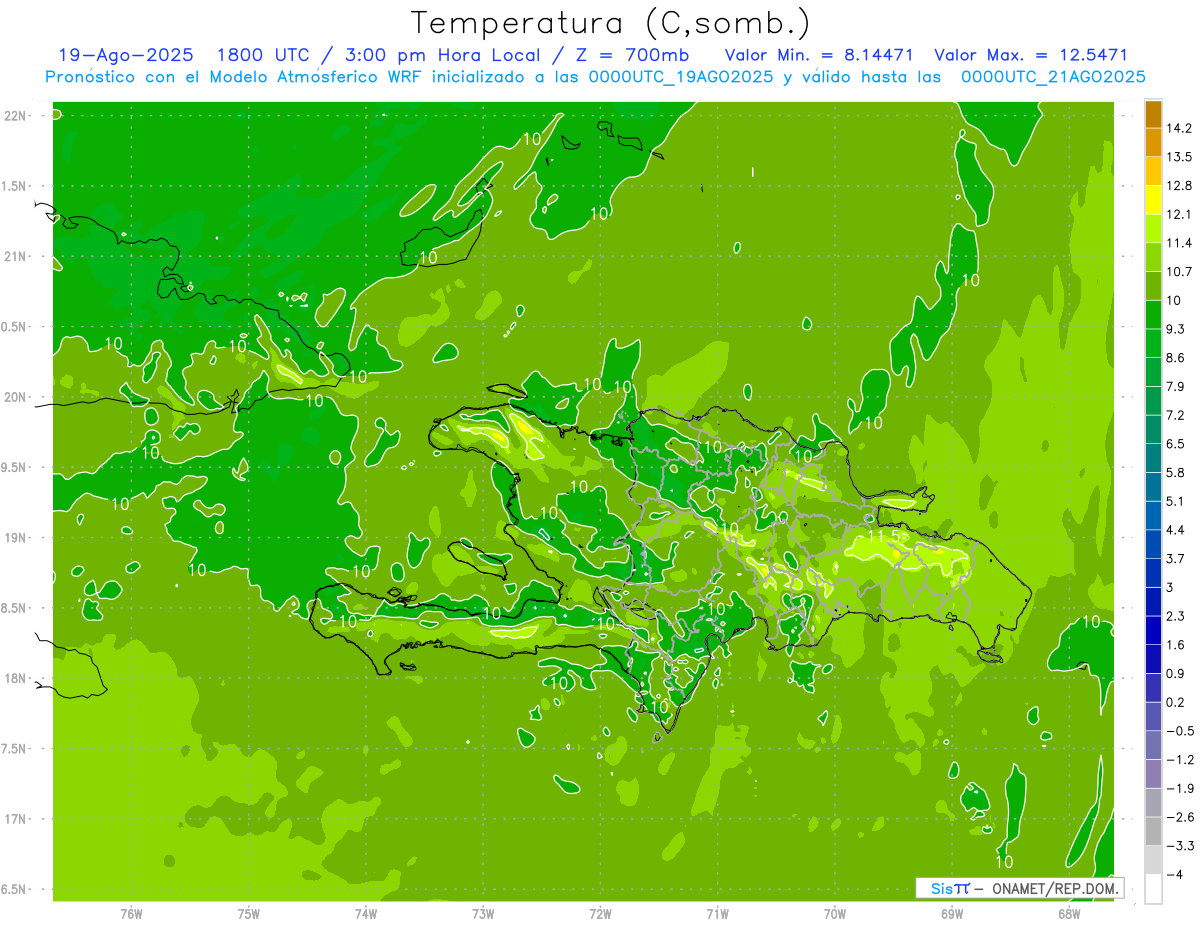
Task: Click the "21N" latitude axis label
Action: point(16,257)
